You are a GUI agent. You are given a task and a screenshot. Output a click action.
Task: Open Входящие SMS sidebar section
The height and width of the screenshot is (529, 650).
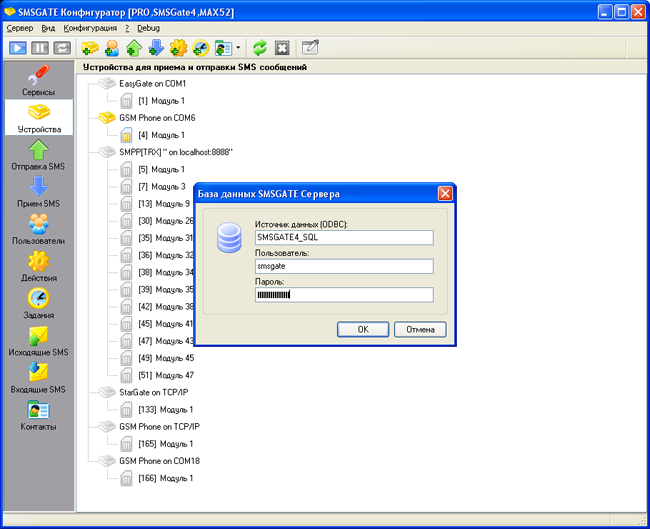tap(39, 378)
